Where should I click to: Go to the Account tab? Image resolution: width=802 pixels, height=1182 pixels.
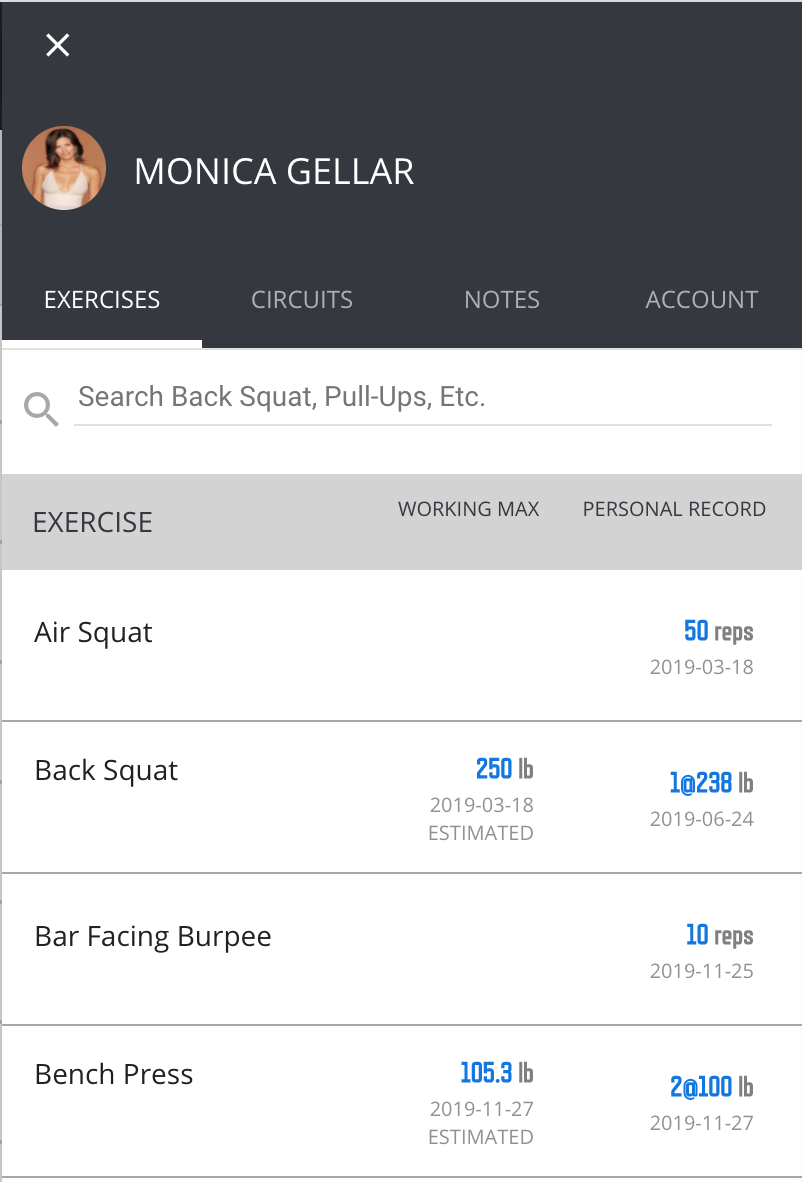pyautogui.click(x=702, y=300)
